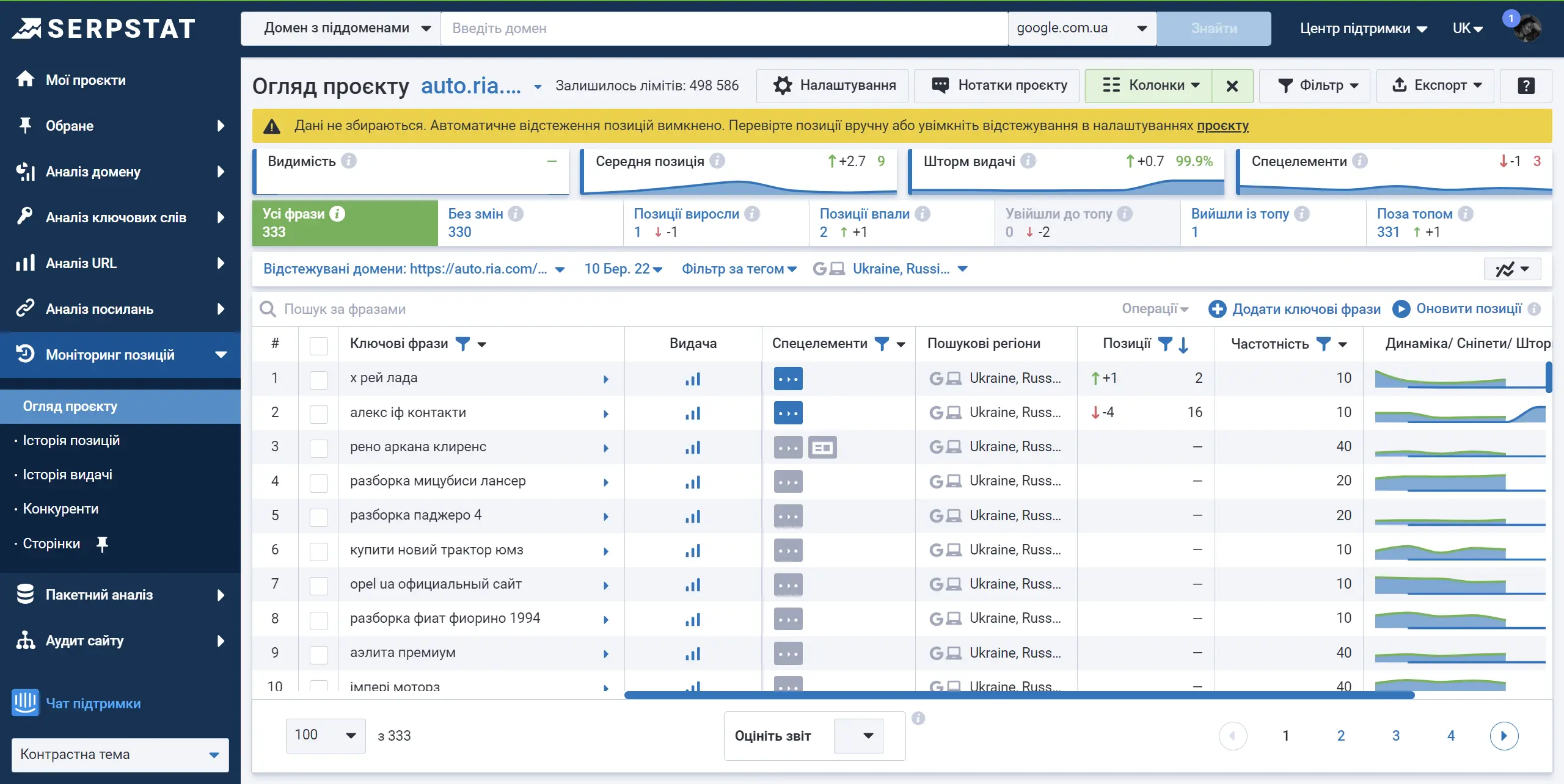The image size is (1564, 784).
Task: Click info icon beside Оновити позиції
Action: (x=1533, y=309)
